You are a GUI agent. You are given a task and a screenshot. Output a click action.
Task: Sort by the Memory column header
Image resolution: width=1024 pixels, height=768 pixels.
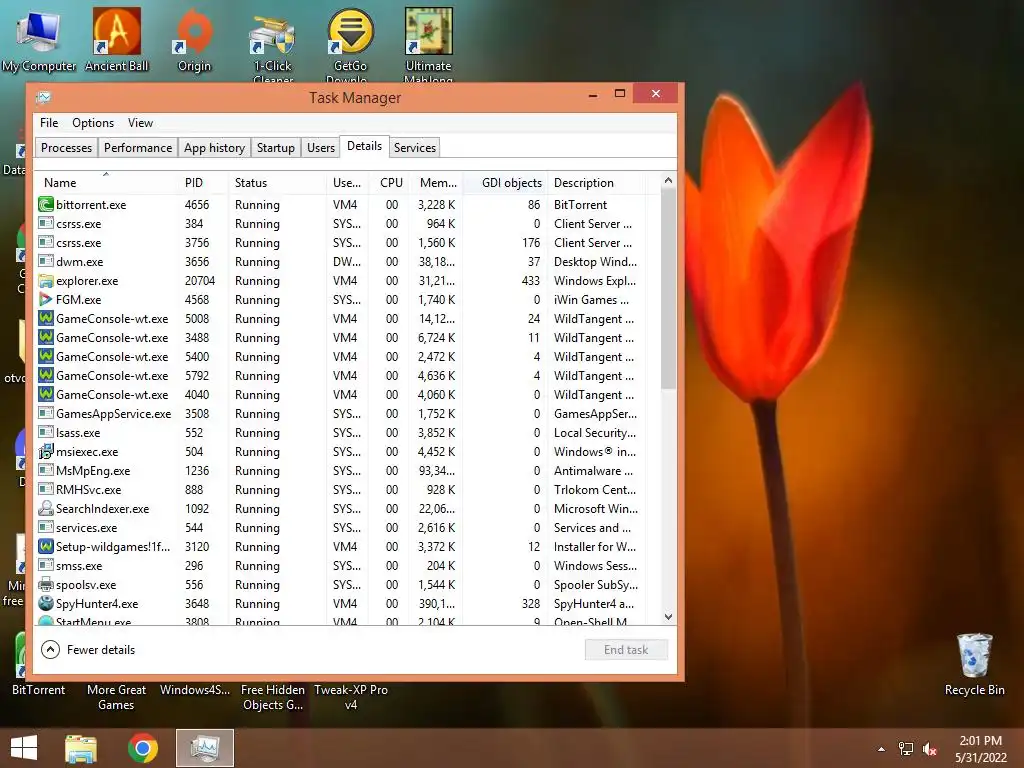click(x=438, y=183)
